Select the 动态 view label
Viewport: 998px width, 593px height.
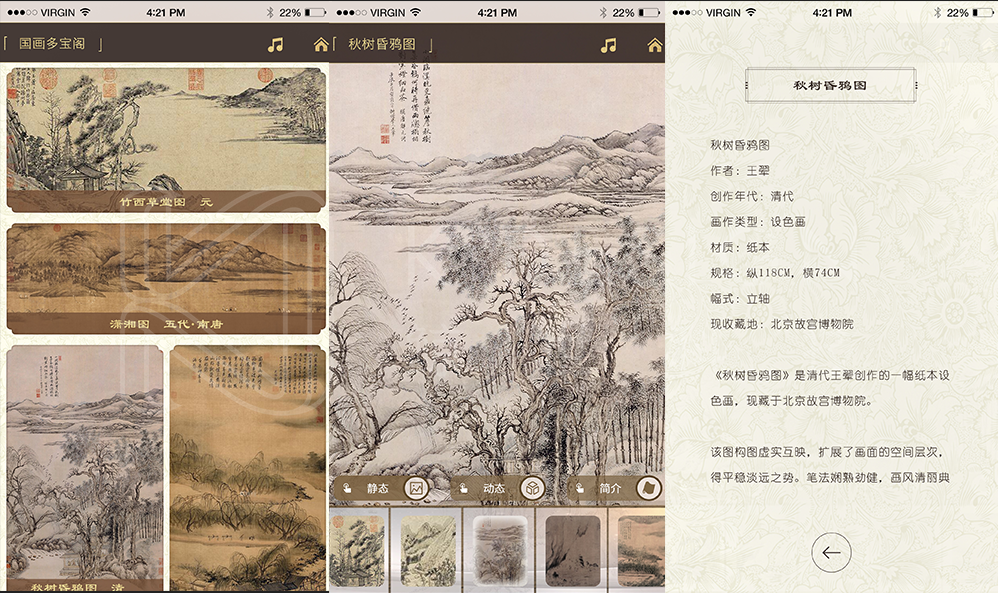(494, 488)
